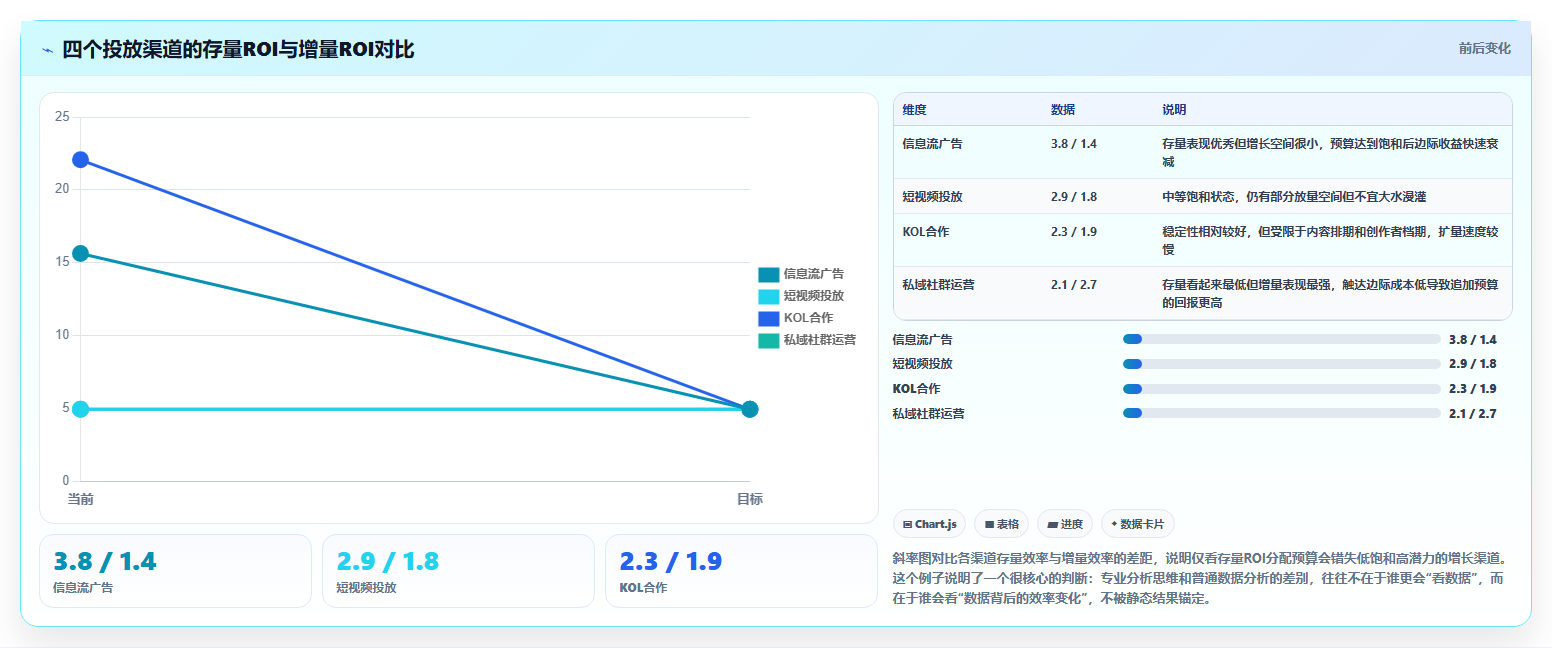The height and width of the screenshot is (648, 1552).
Task: Open the 2.3 / 1.9 KOL合作 data card
Action: 741,571
